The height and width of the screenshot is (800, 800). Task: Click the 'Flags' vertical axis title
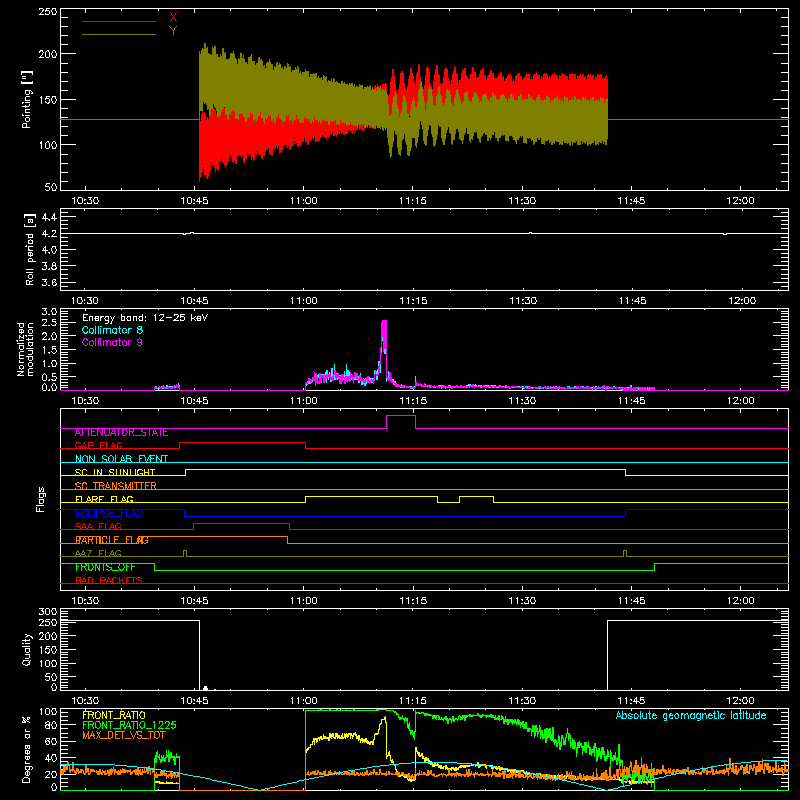[x=40, y=499]
